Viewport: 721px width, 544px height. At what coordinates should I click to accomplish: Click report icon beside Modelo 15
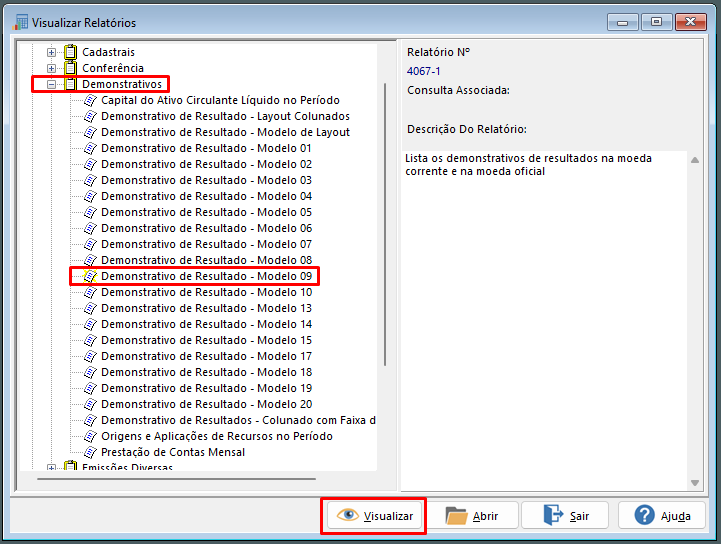pos(91,340)
